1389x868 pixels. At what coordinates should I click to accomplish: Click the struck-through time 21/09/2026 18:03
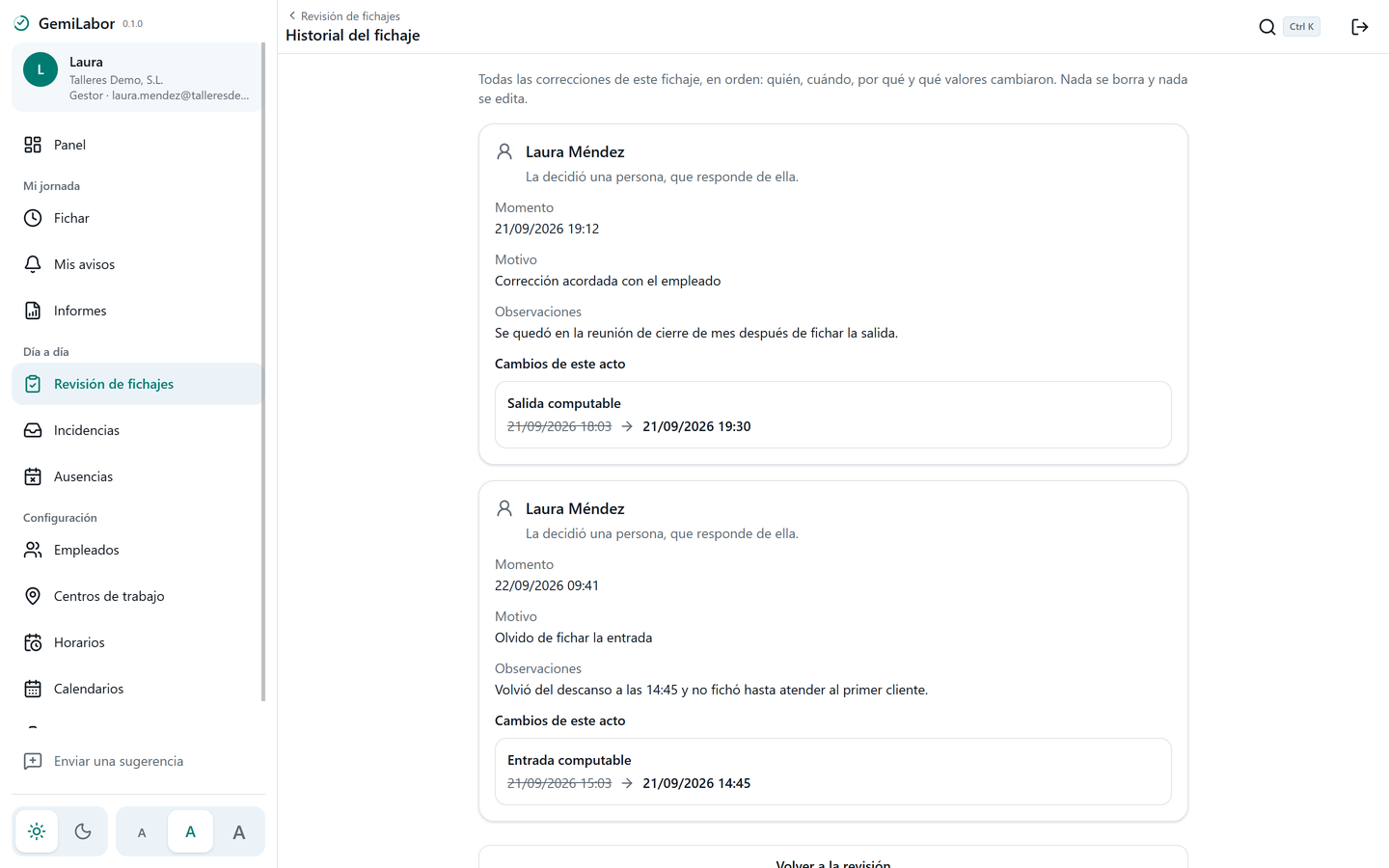tap(559, 426)
